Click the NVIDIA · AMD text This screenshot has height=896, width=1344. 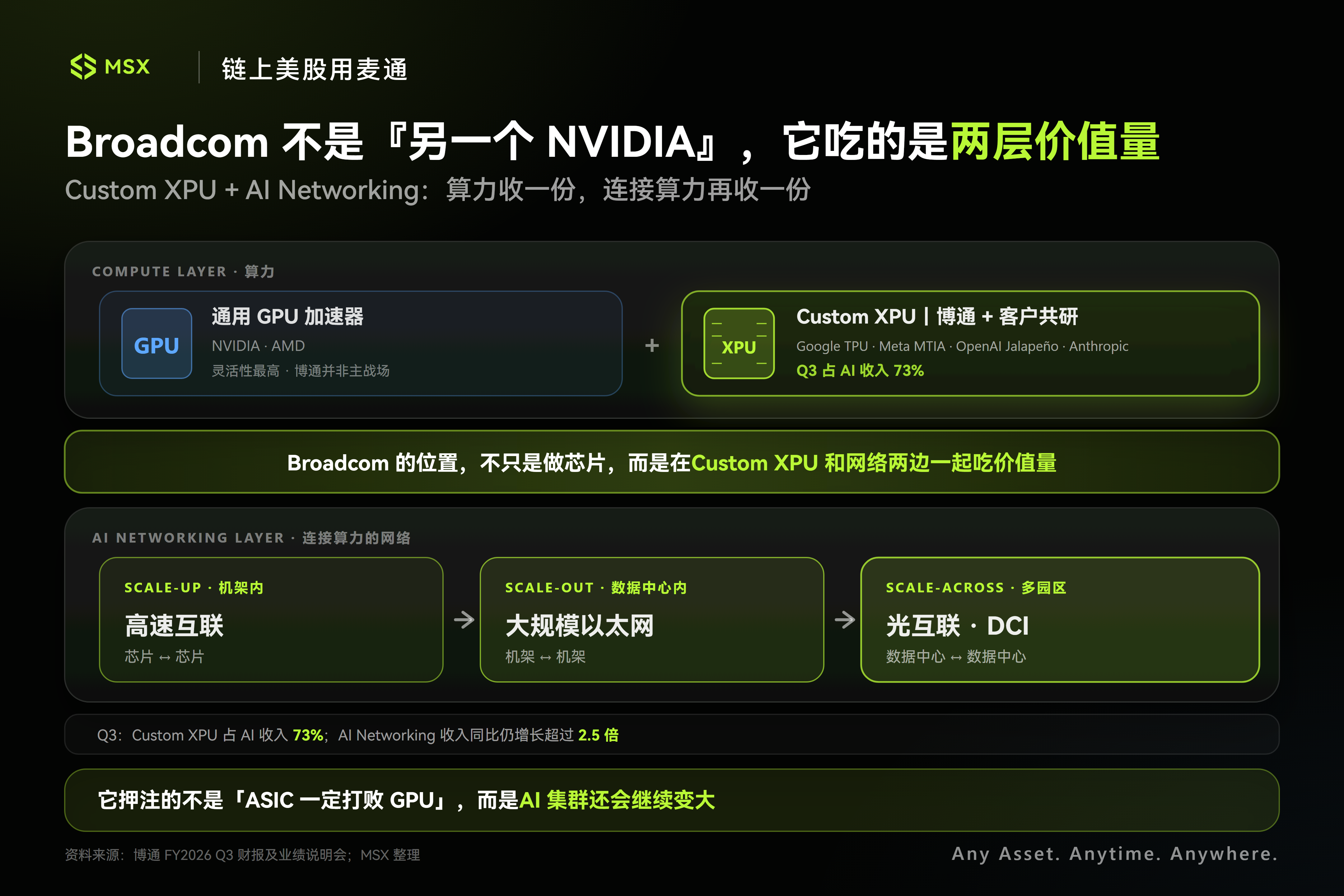coord(258,346)
